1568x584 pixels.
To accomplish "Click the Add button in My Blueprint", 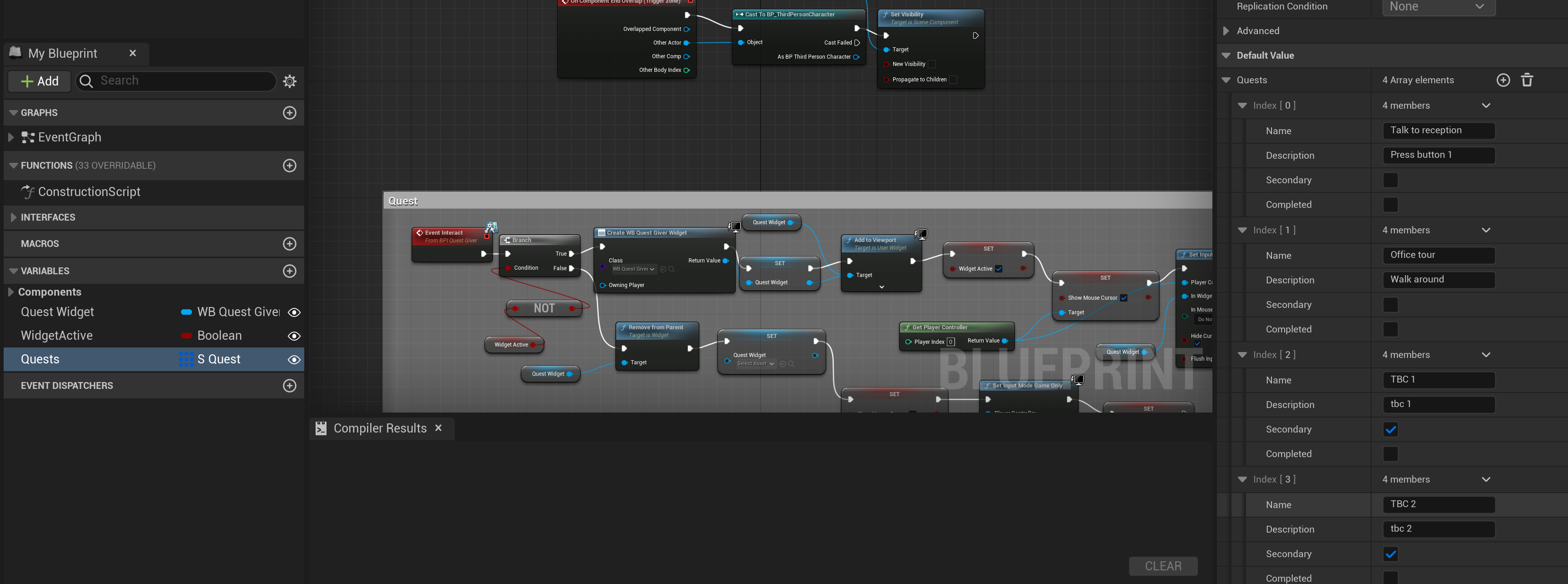I will (40, 81).
